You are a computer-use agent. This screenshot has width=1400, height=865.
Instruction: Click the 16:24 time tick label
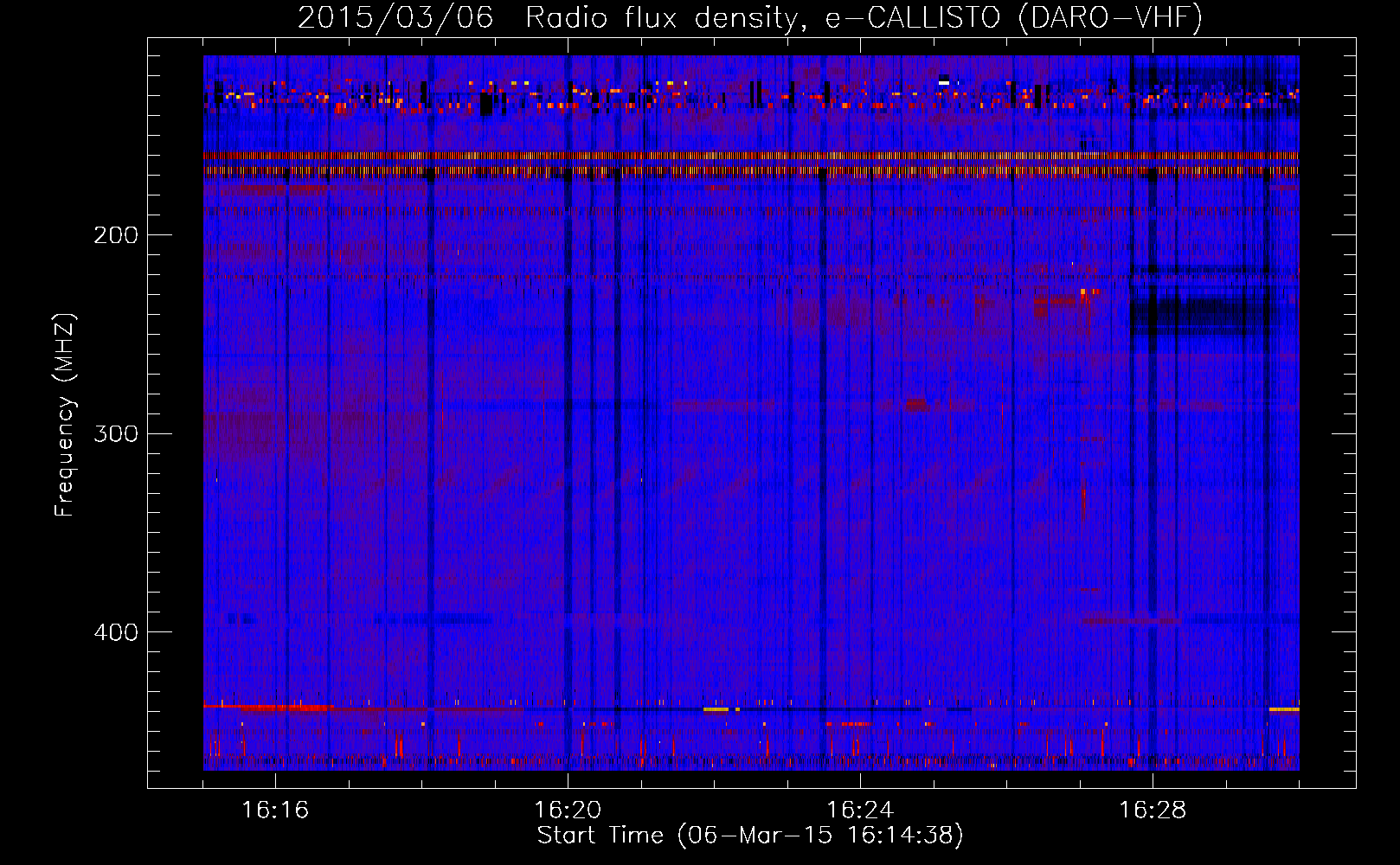point(860,810)
